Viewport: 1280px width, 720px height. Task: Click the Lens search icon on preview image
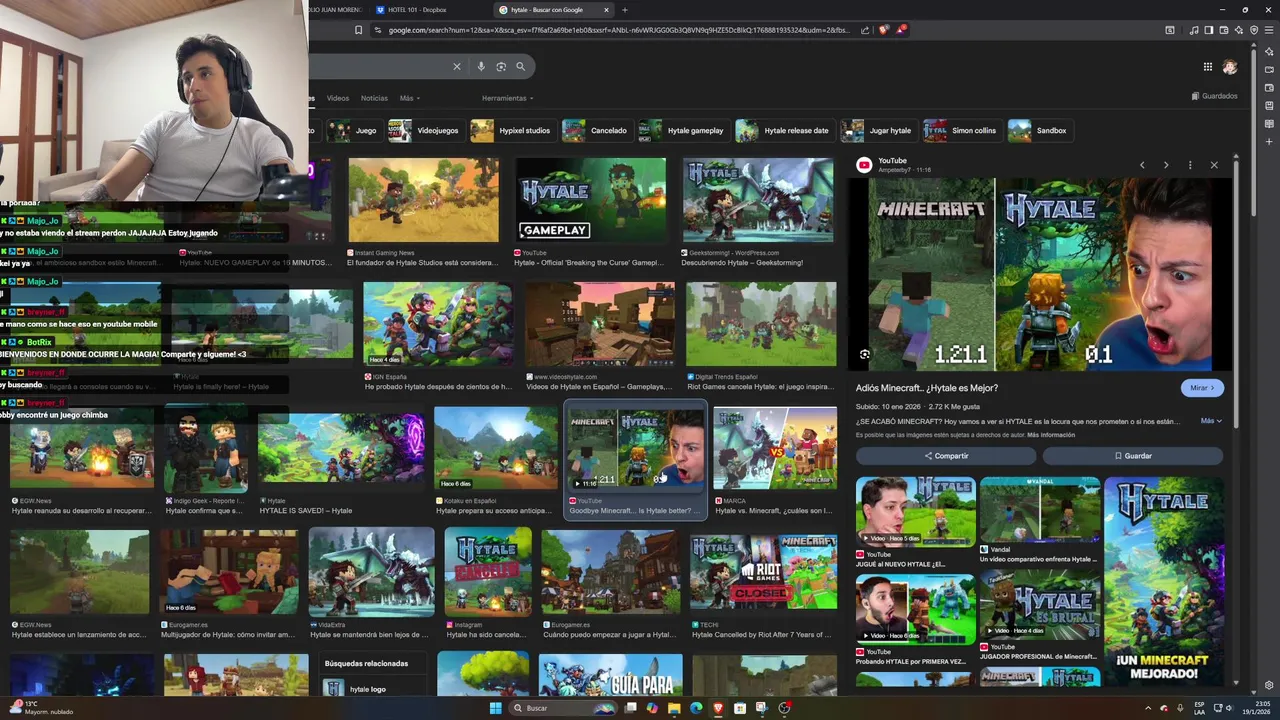click(865, 354)
